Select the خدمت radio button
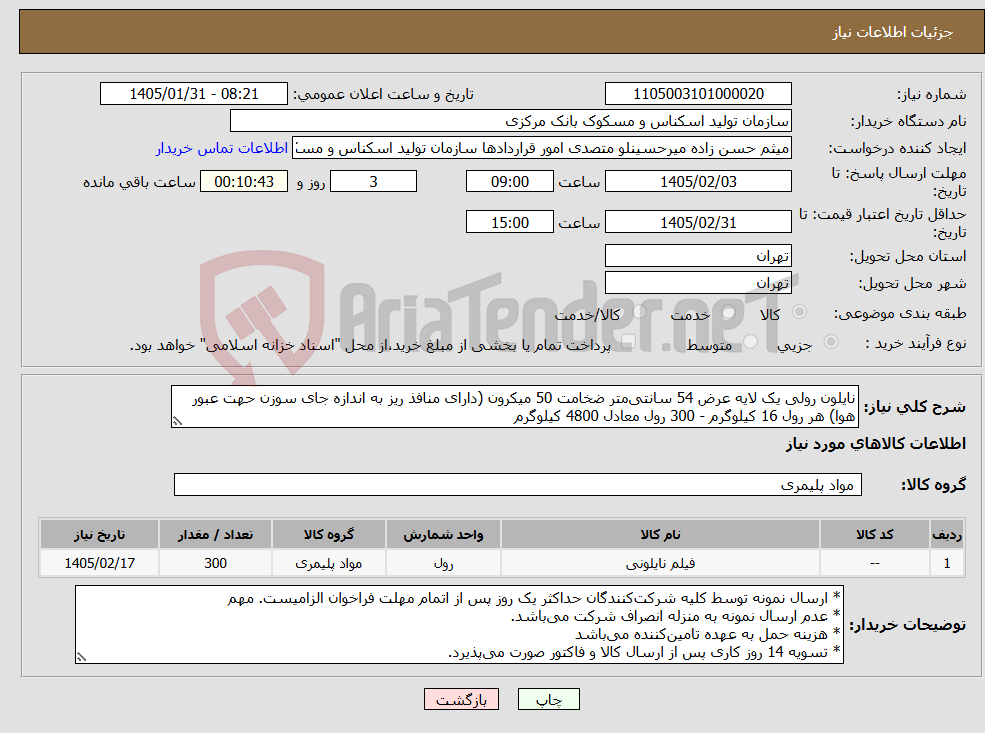This screenshot has height=733, width=985. point(729,312)
